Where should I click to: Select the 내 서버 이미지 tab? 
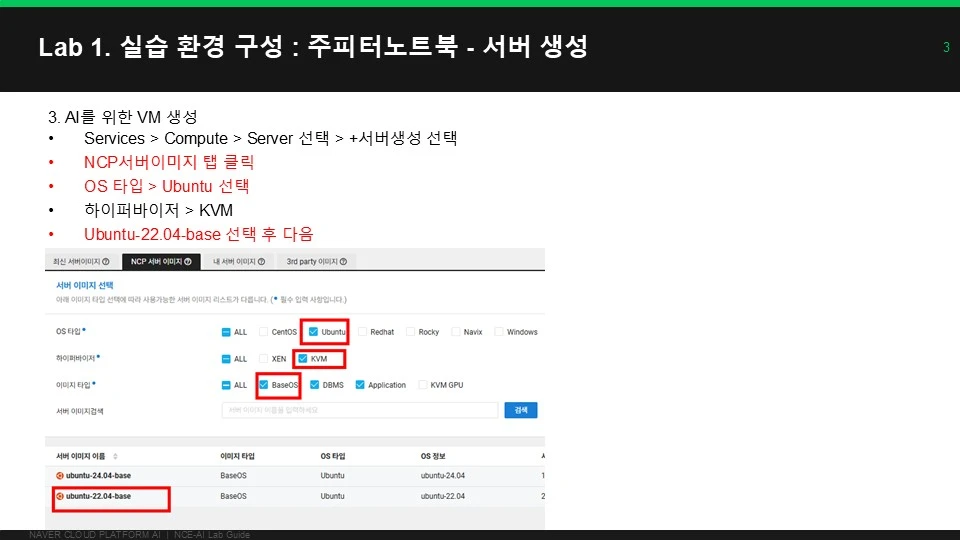[239, 261]
